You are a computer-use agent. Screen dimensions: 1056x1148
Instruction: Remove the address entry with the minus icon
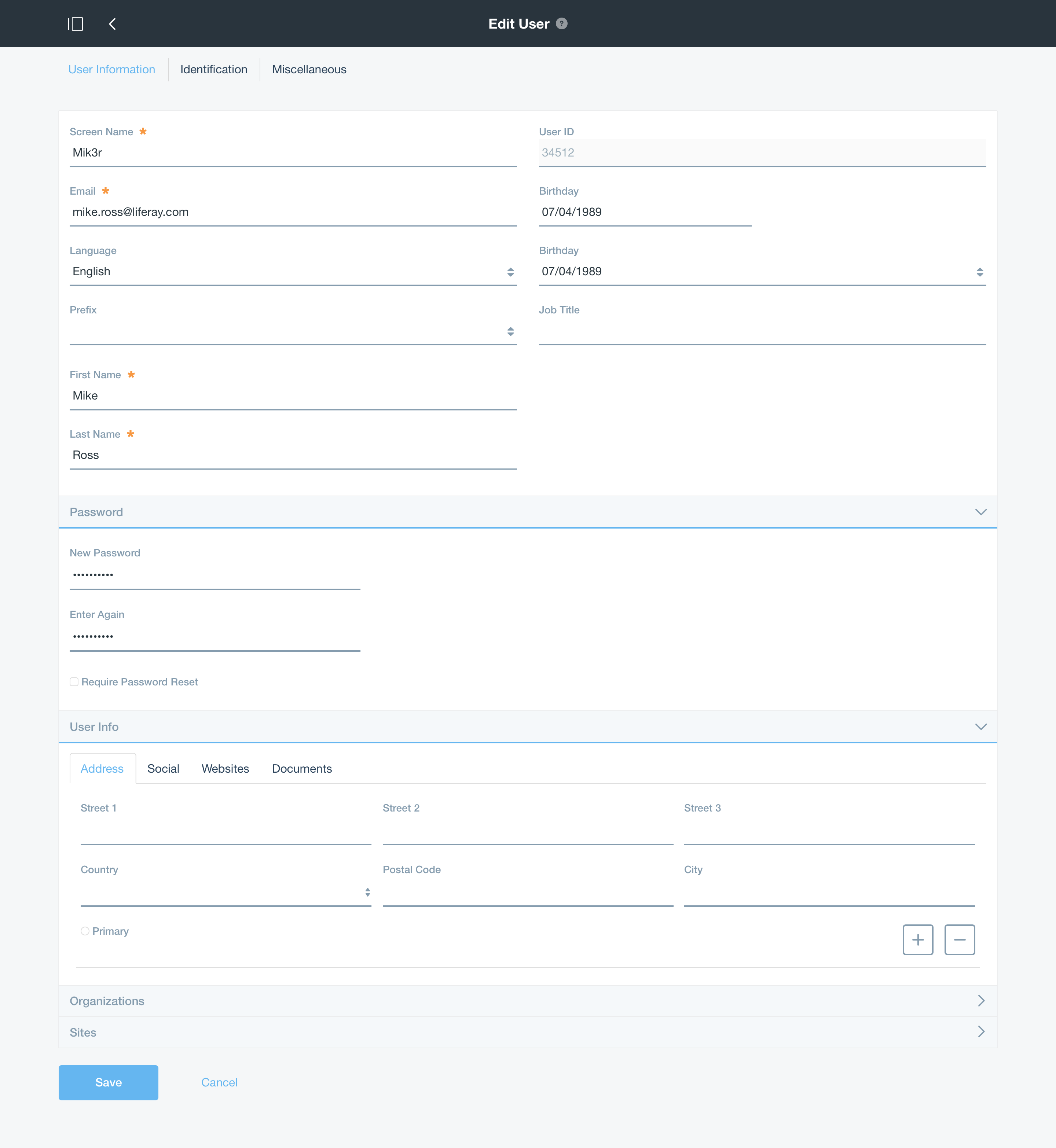coord(960,939)
